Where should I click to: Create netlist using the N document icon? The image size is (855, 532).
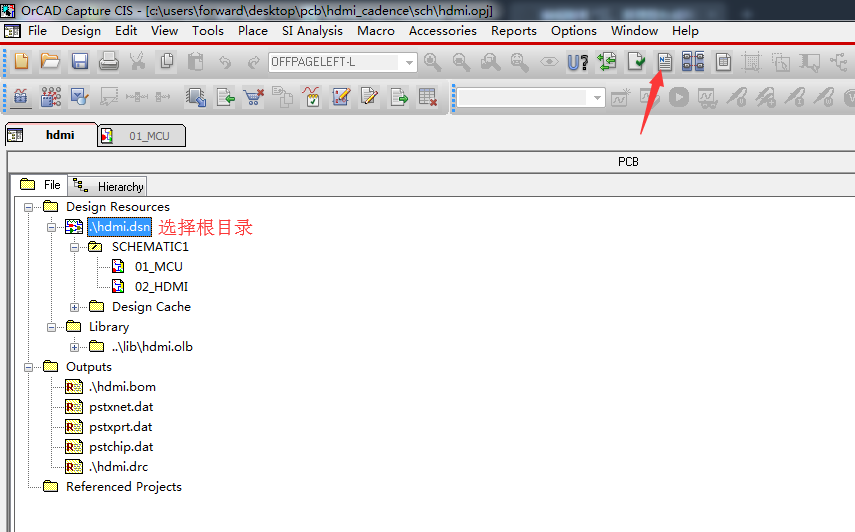pos(665,62)
